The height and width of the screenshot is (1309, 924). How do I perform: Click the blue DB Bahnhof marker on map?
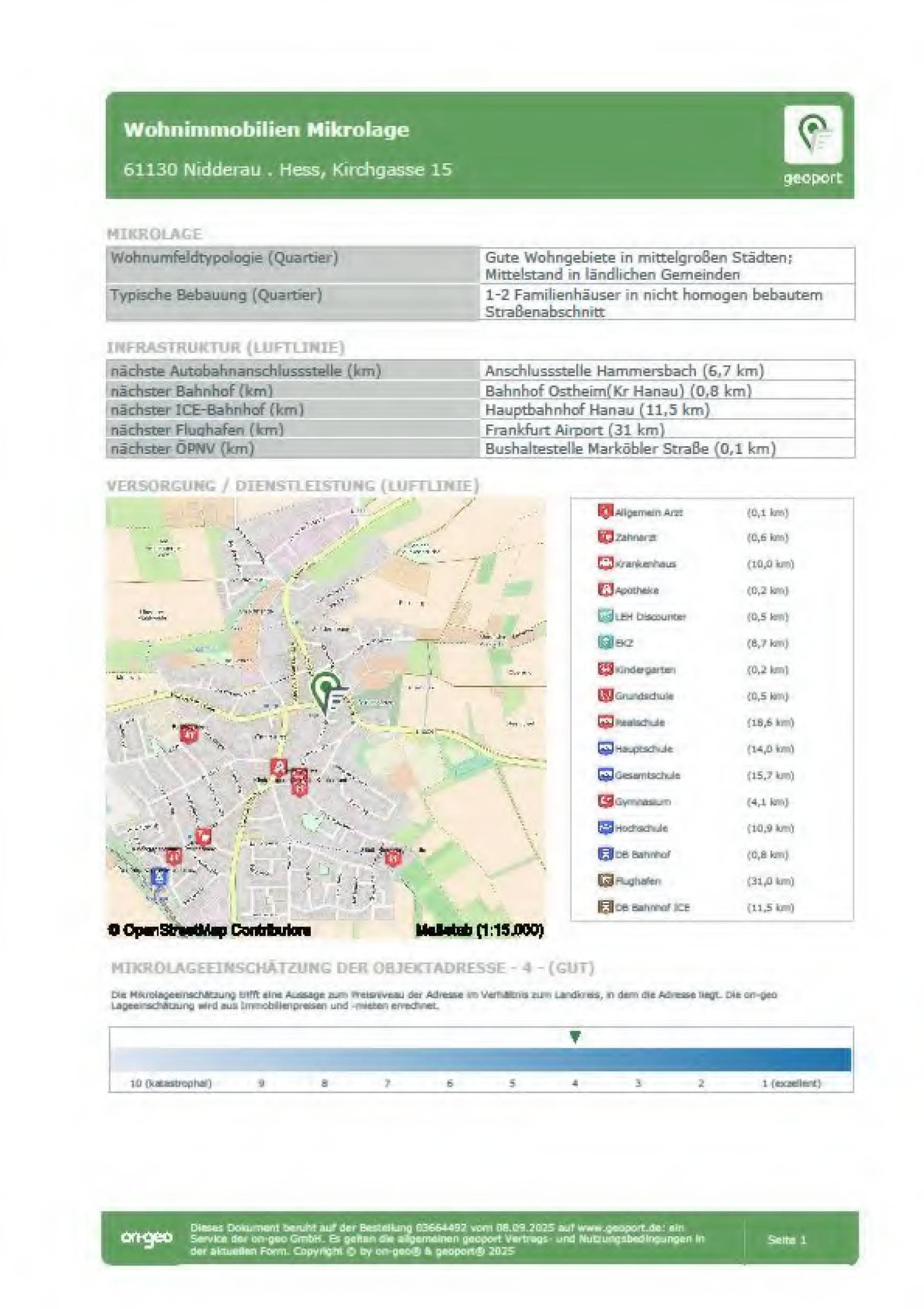(160, 877)
